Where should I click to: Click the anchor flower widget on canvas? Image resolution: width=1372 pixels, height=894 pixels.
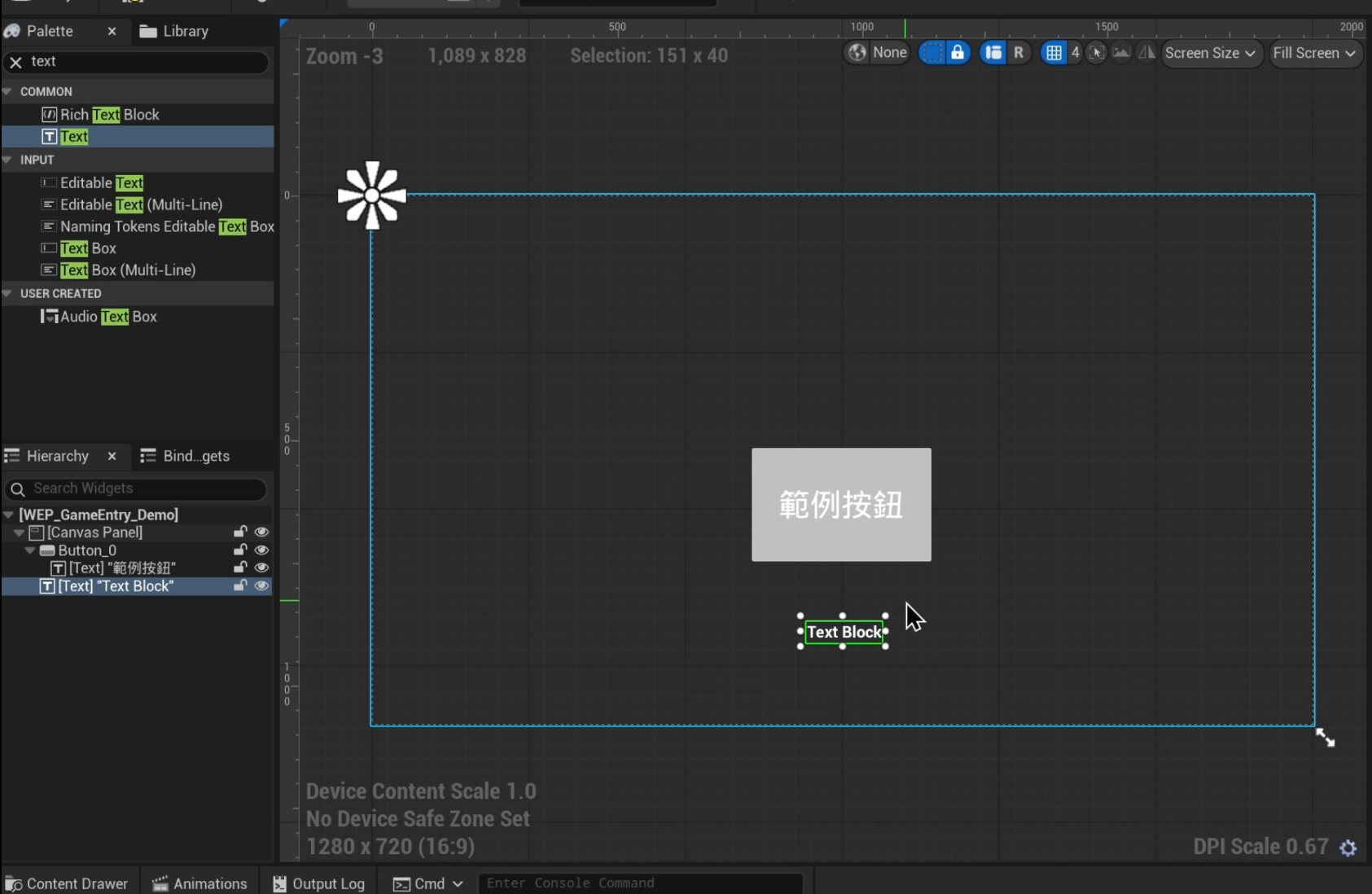tap(372, 195)
